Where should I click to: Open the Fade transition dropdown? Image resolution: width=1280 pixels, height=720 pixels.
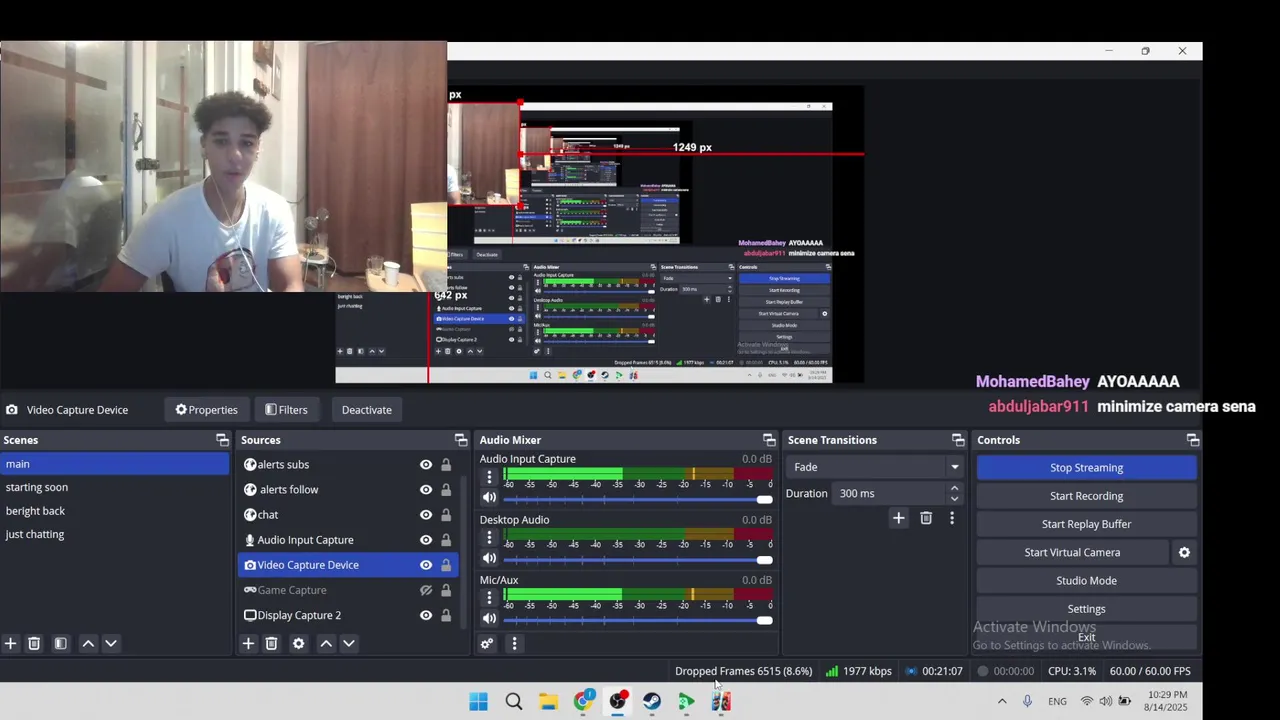tap(877, 467)
